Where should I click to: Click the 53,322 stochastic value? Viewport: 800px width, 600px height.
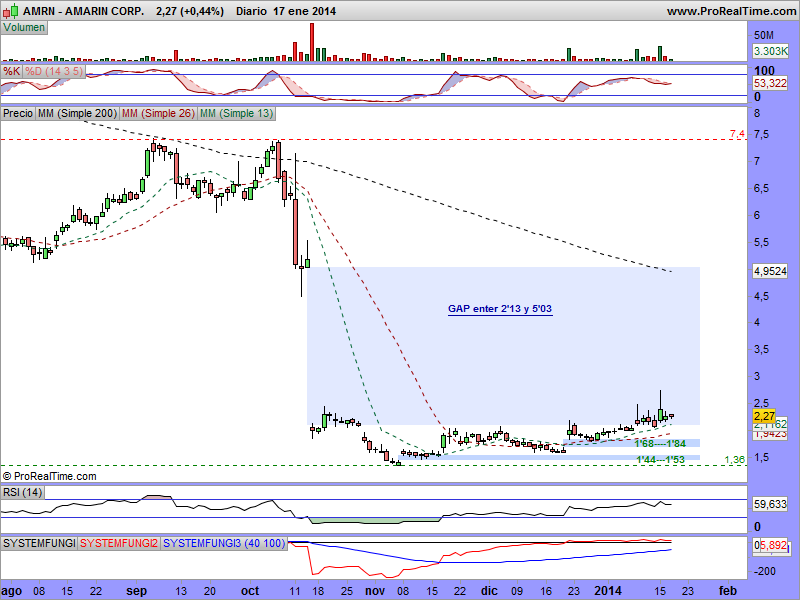[x=770, y=83]
